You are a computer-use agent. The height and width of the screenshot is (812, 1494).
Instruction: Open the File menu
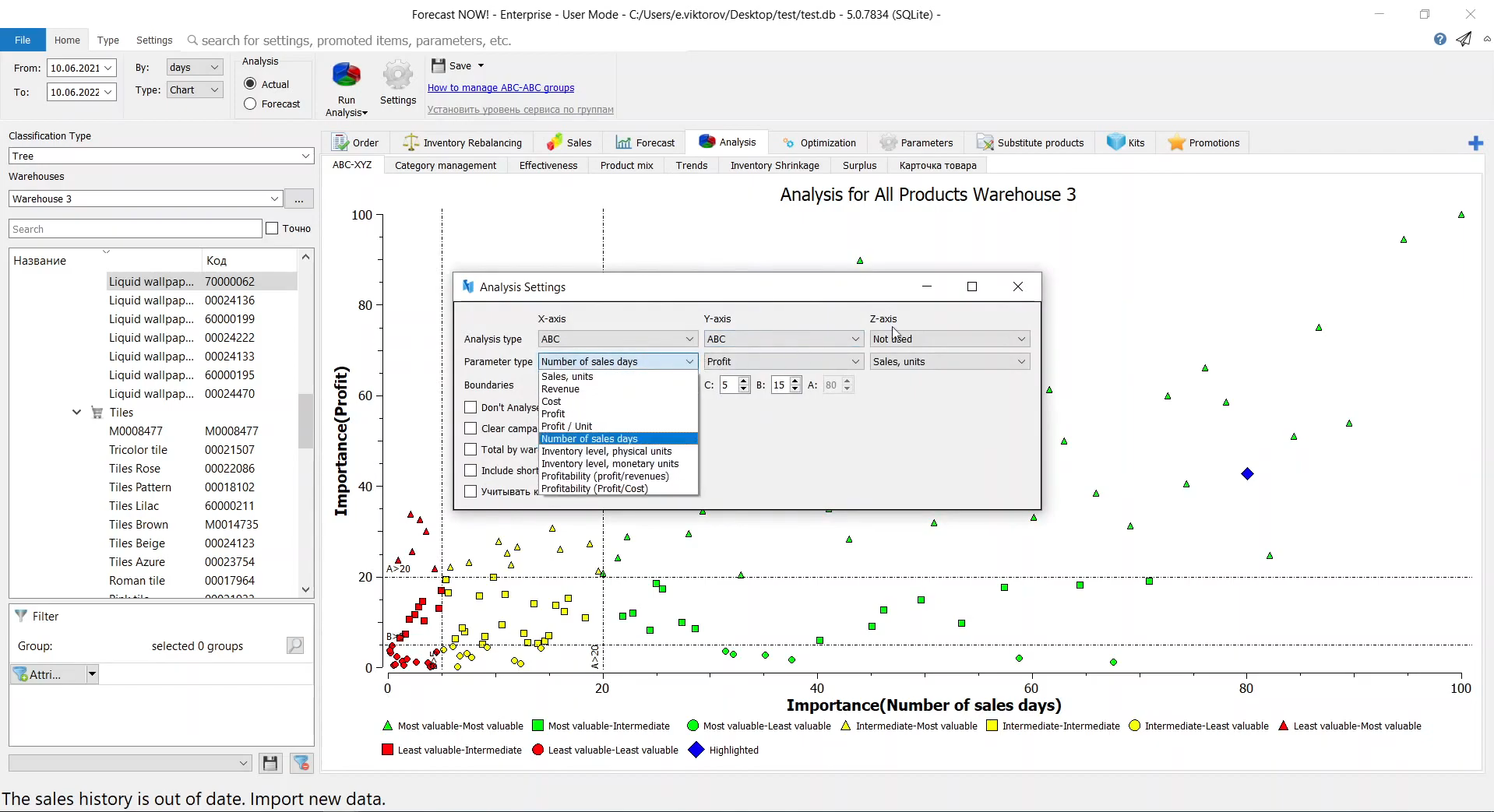point(23,40)
